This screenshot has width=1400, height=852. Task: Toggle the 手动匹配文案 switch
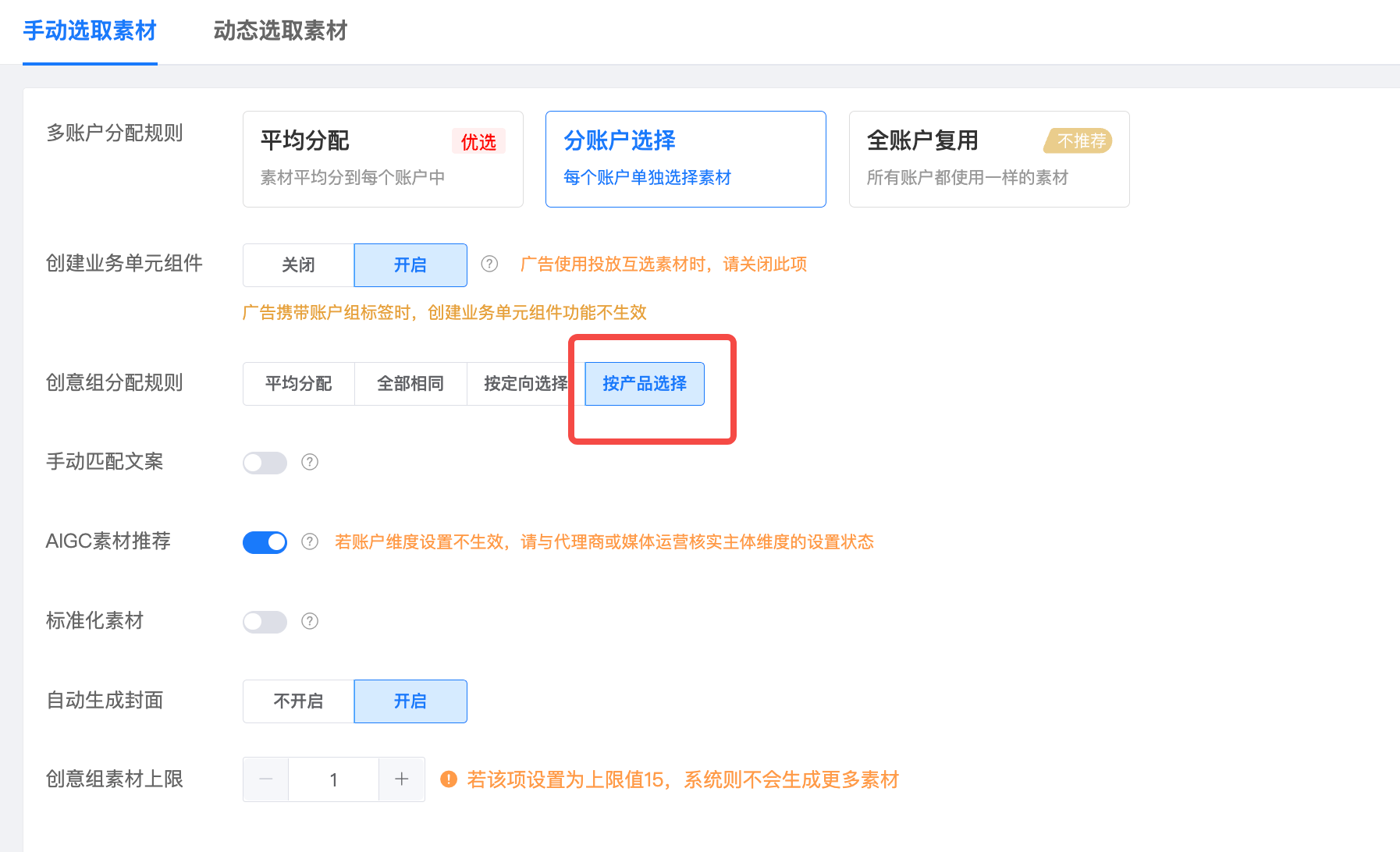point(265,463)
